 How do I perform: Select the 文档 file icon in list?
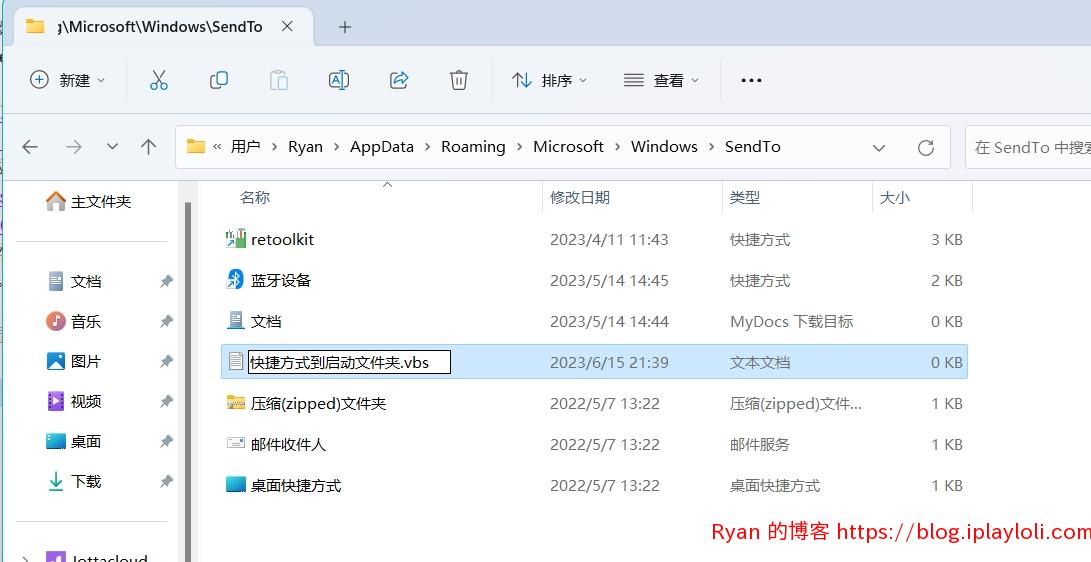point(236,321)
